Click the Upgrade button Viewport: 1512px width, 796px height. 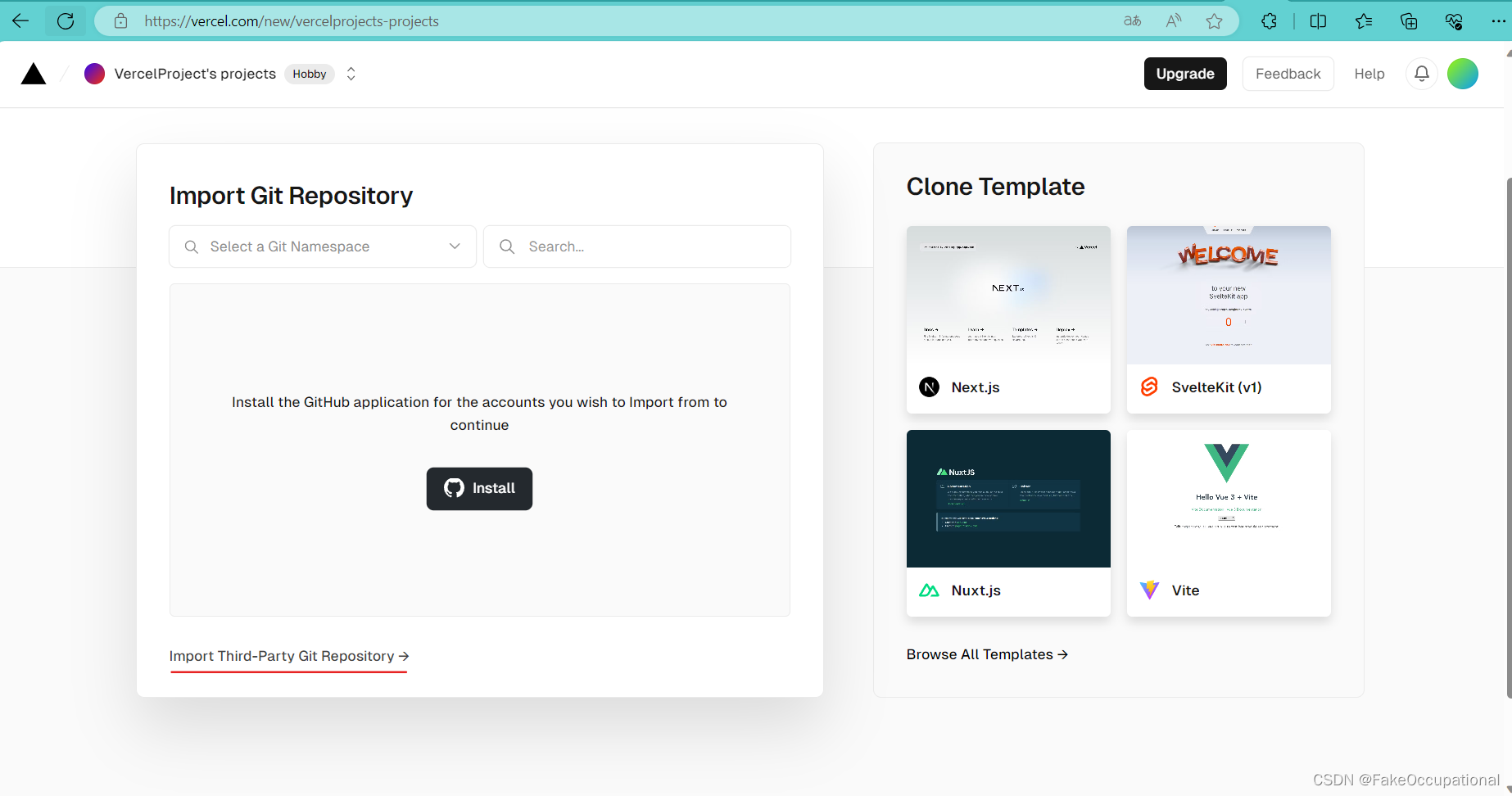1185,74
